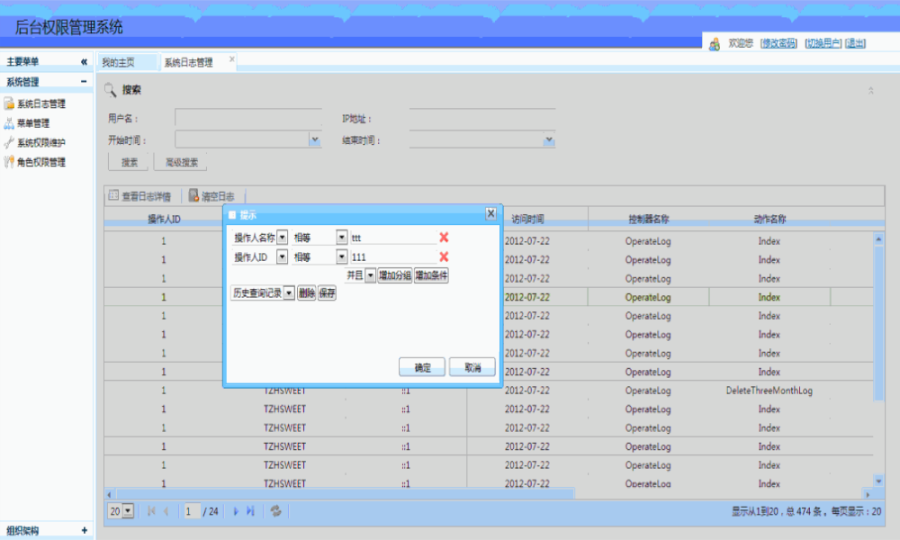The image size is (900, 540).
Task: Click the value field containing 111
Action: 393,257
